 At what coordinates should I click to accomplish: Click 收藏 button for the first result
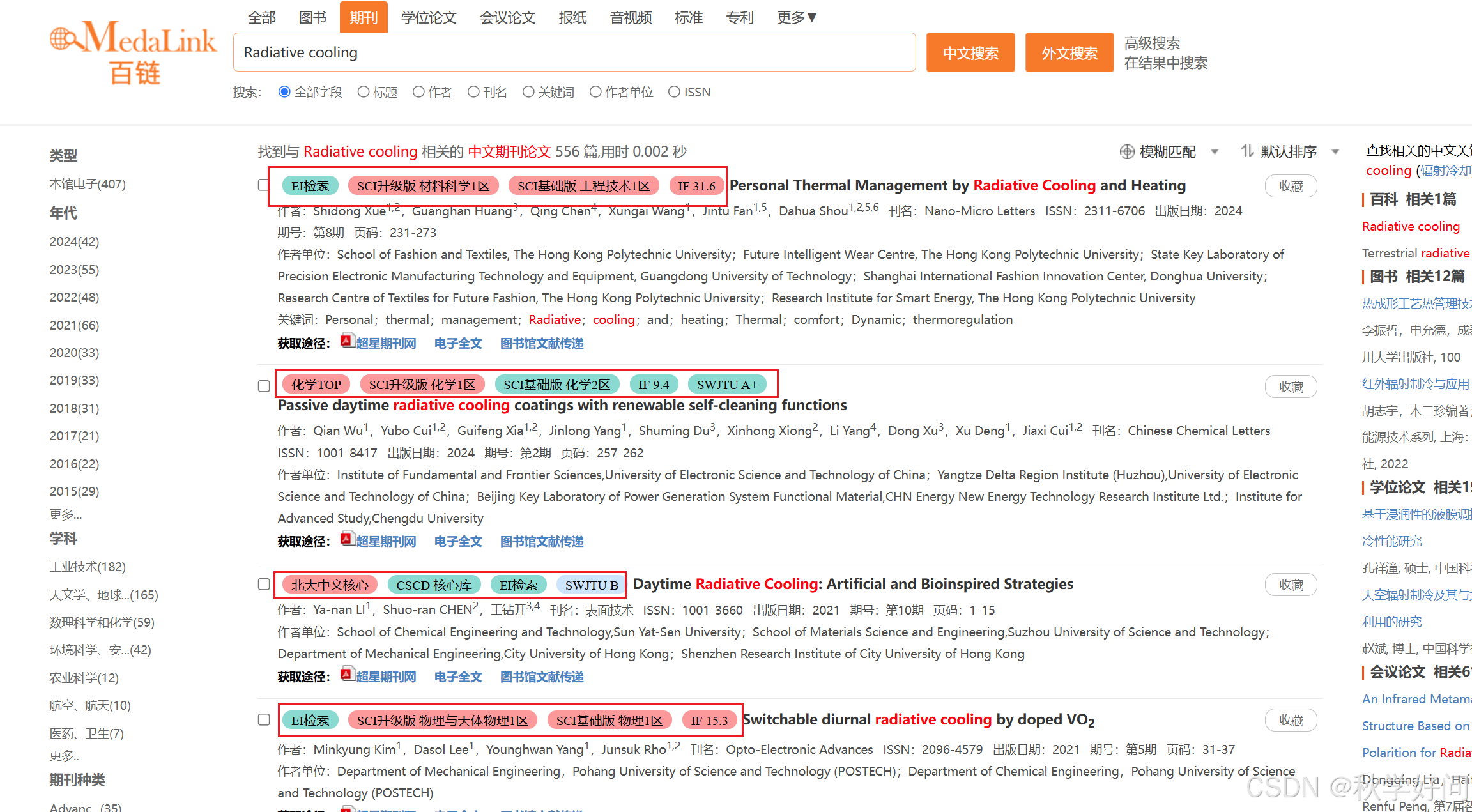click(1291, 187)
